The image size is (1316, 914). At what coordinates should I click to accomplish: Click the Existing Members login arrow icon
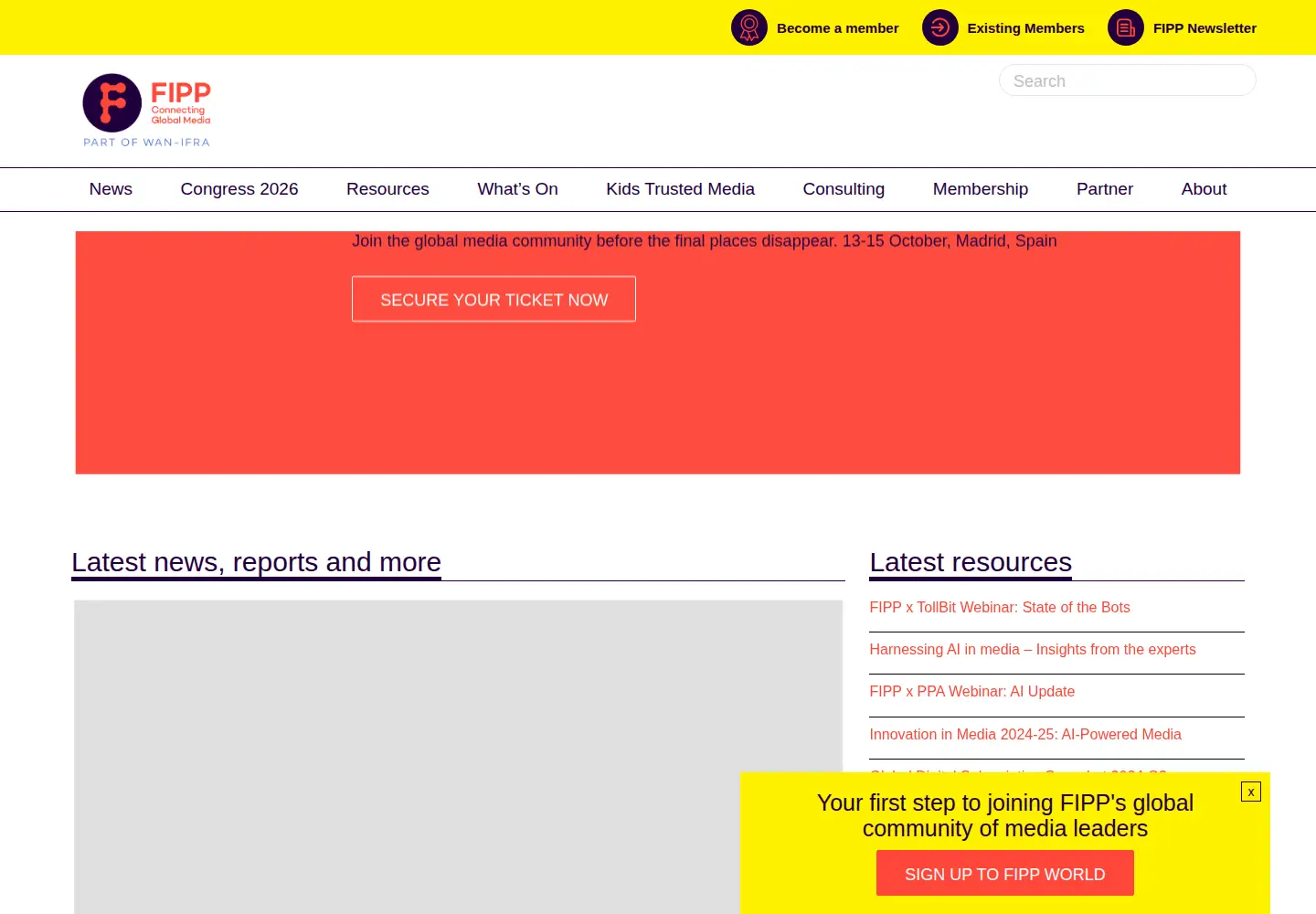940,27
